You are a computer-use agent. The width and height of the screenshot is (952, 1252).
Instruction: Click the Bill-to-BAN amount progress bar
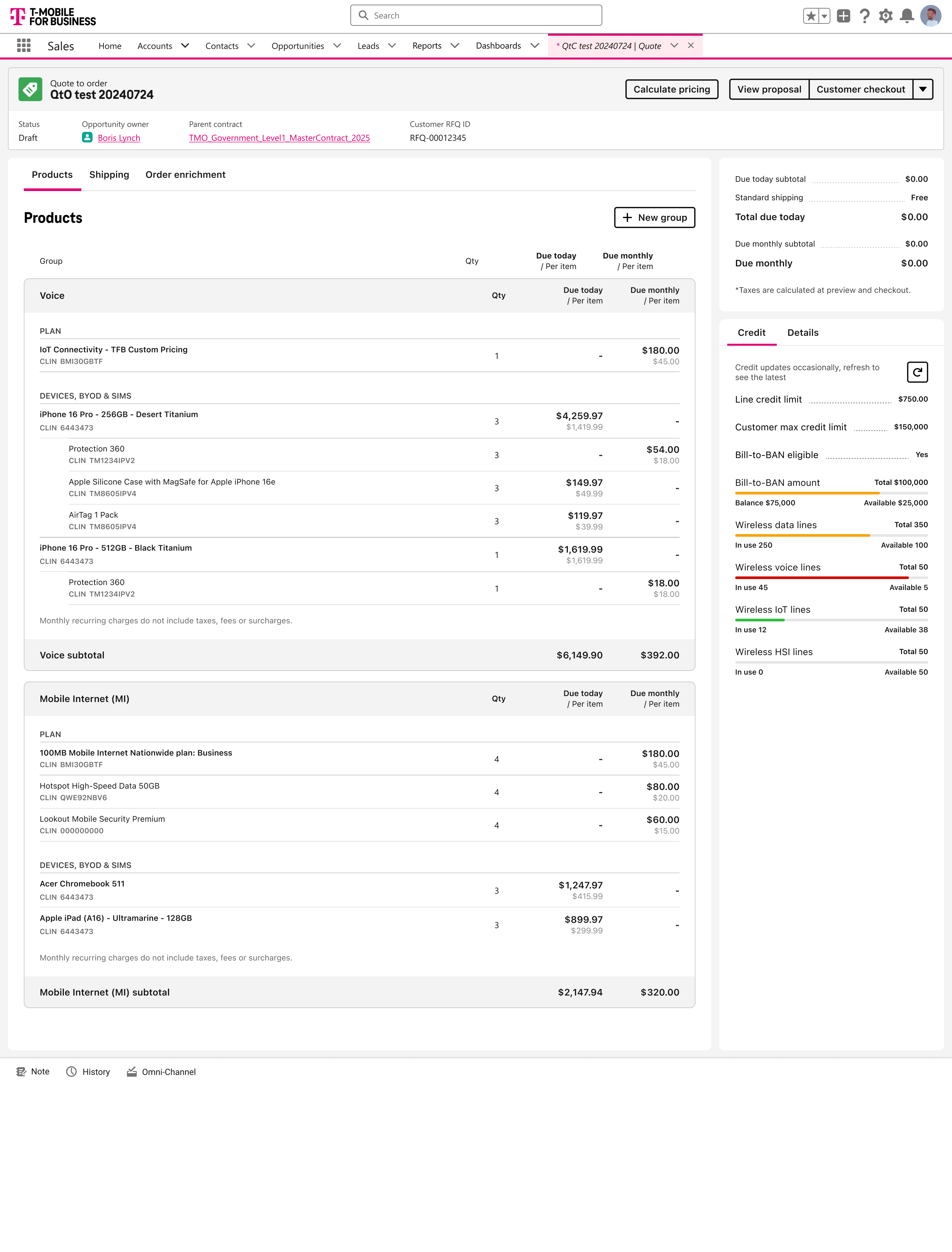coord(831,493)
